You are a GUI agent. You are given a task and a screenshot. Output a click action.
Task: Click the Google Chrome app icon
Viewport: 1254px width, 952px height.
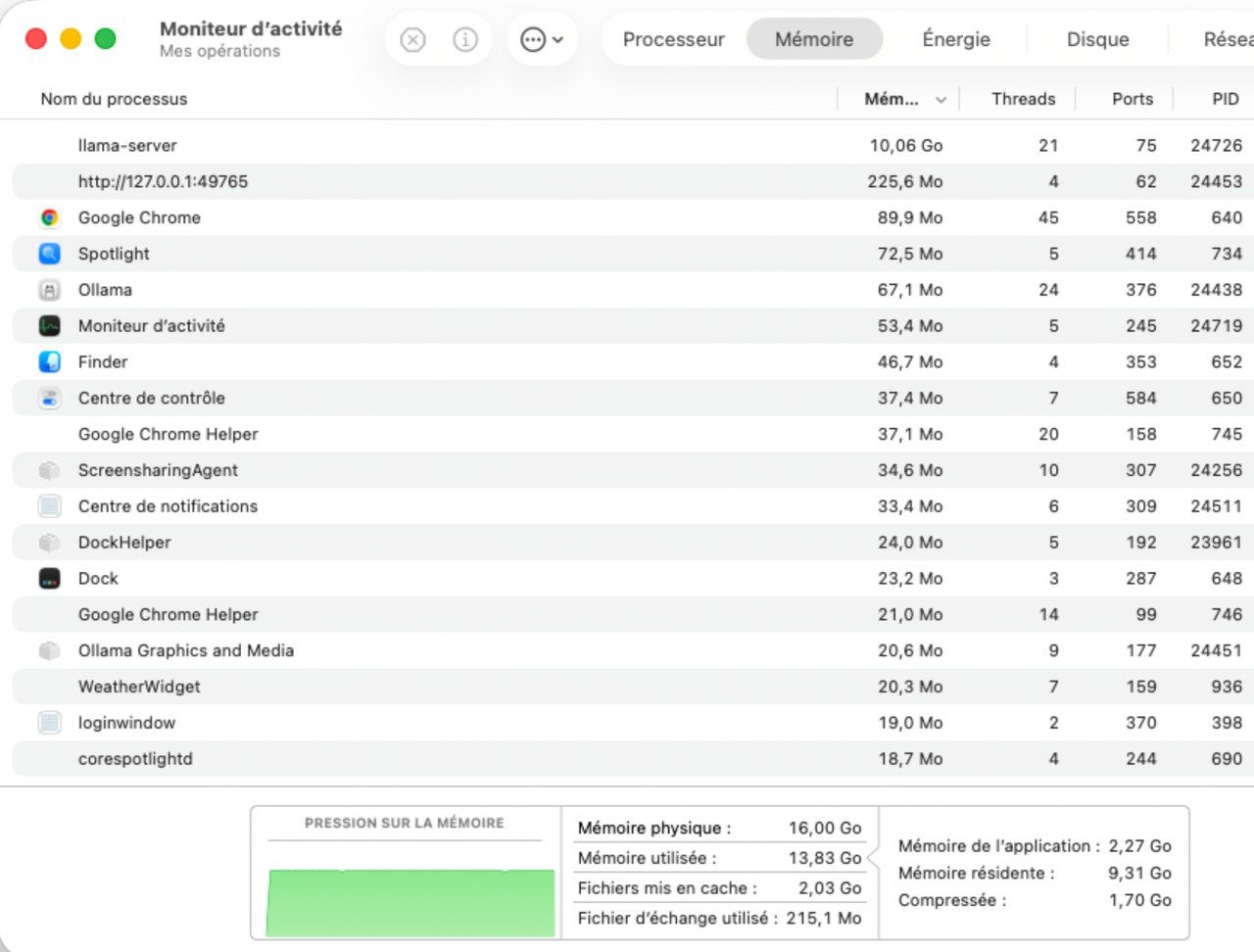49,217
